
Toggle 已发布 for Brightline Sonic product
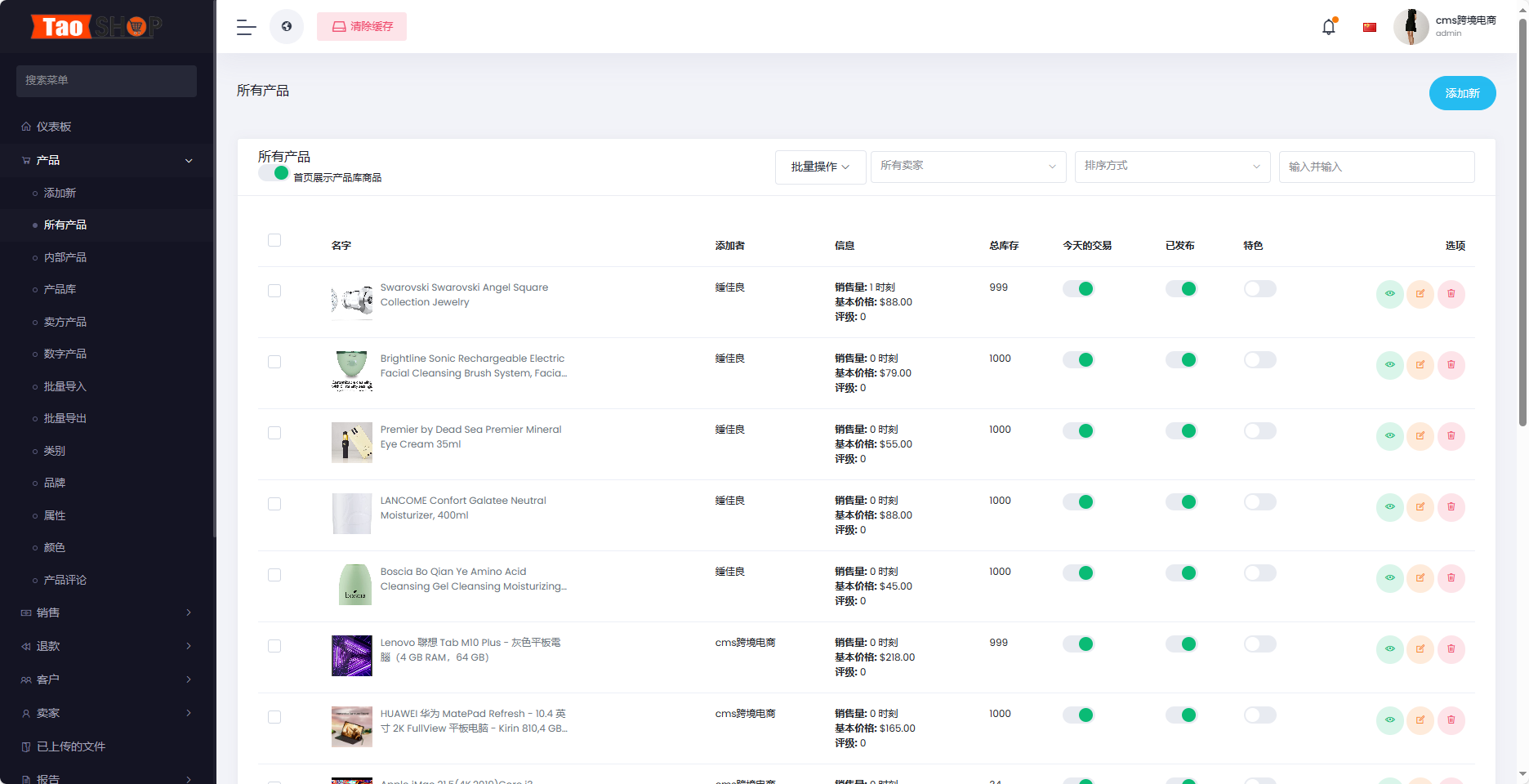coord(1181,359)
